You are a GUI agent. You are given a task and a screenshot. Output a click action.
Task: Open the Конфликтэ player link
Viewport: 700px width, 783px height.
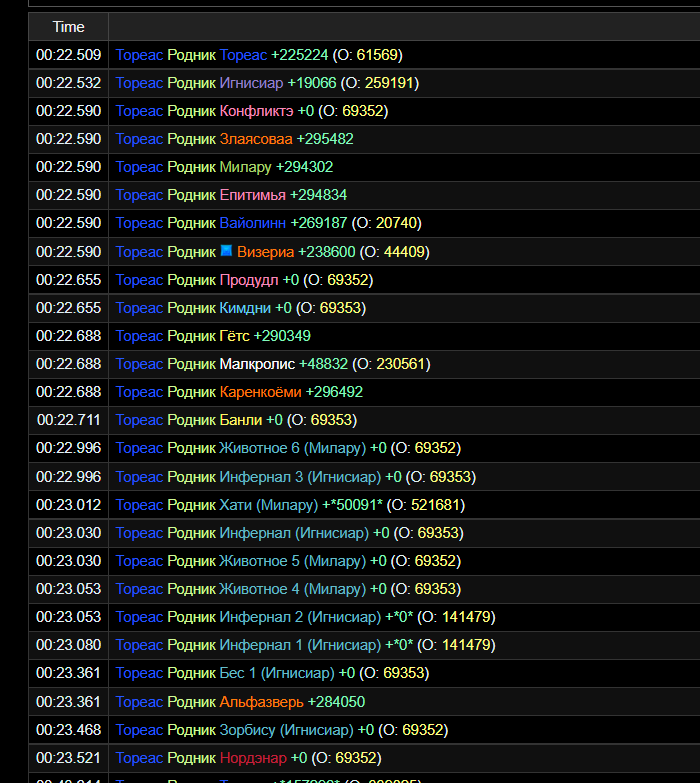256,111
